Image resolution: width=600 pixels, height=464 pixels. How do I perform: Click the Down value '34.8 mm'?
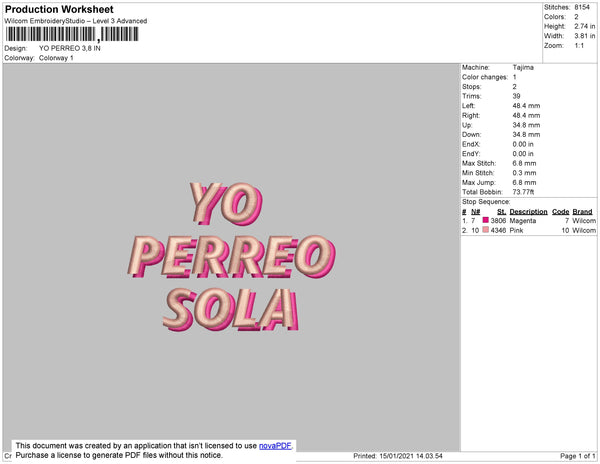[x=526, y=134]
